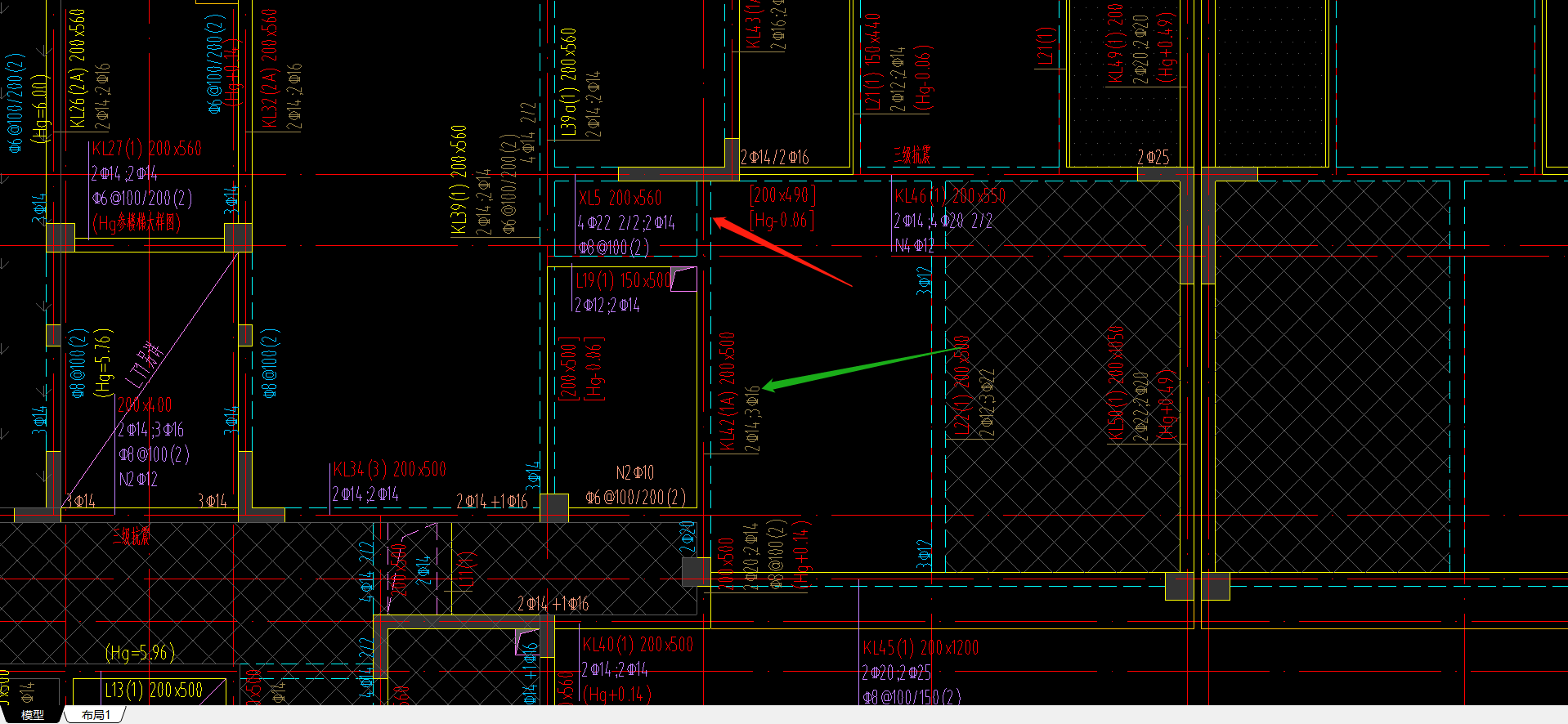Select the 三级抗震 note near KL46(1)
The height and width of the screenshot is (724, 1568).
(912, 154)
